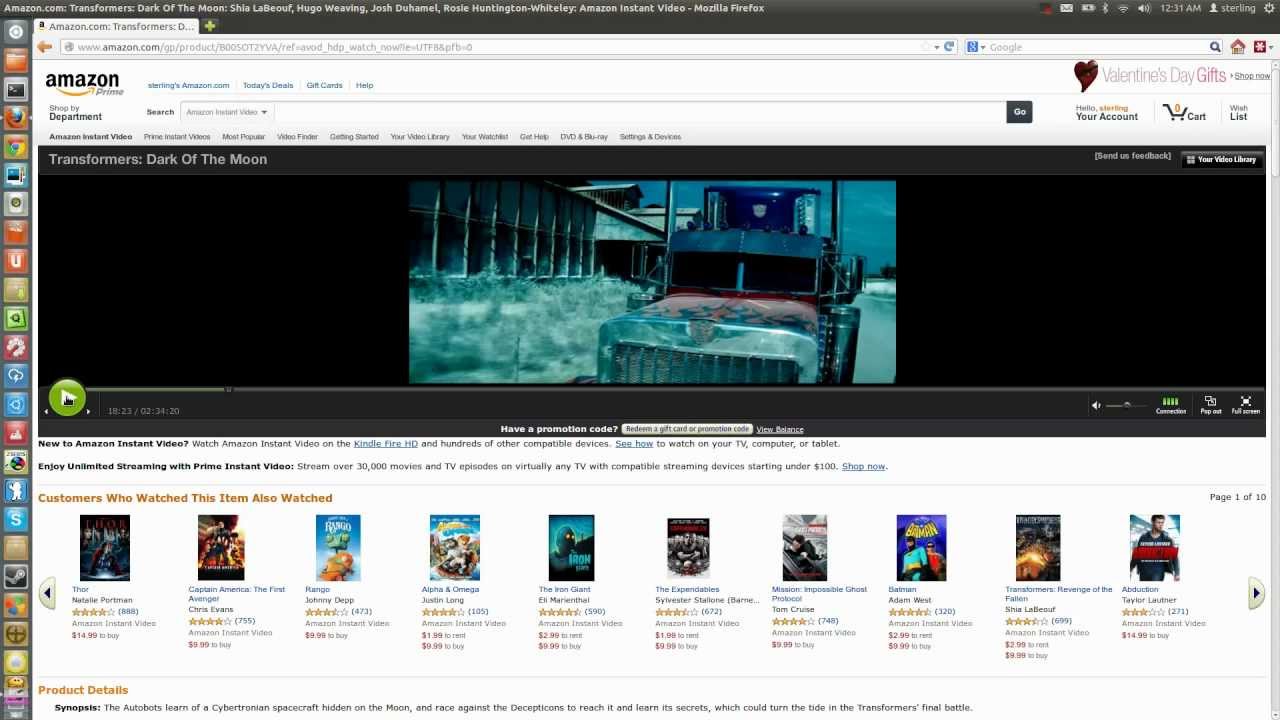The width and height of the screenshot is (1280, 720).
Task: Open the View Balance link
Action: [x=780, y=429]
